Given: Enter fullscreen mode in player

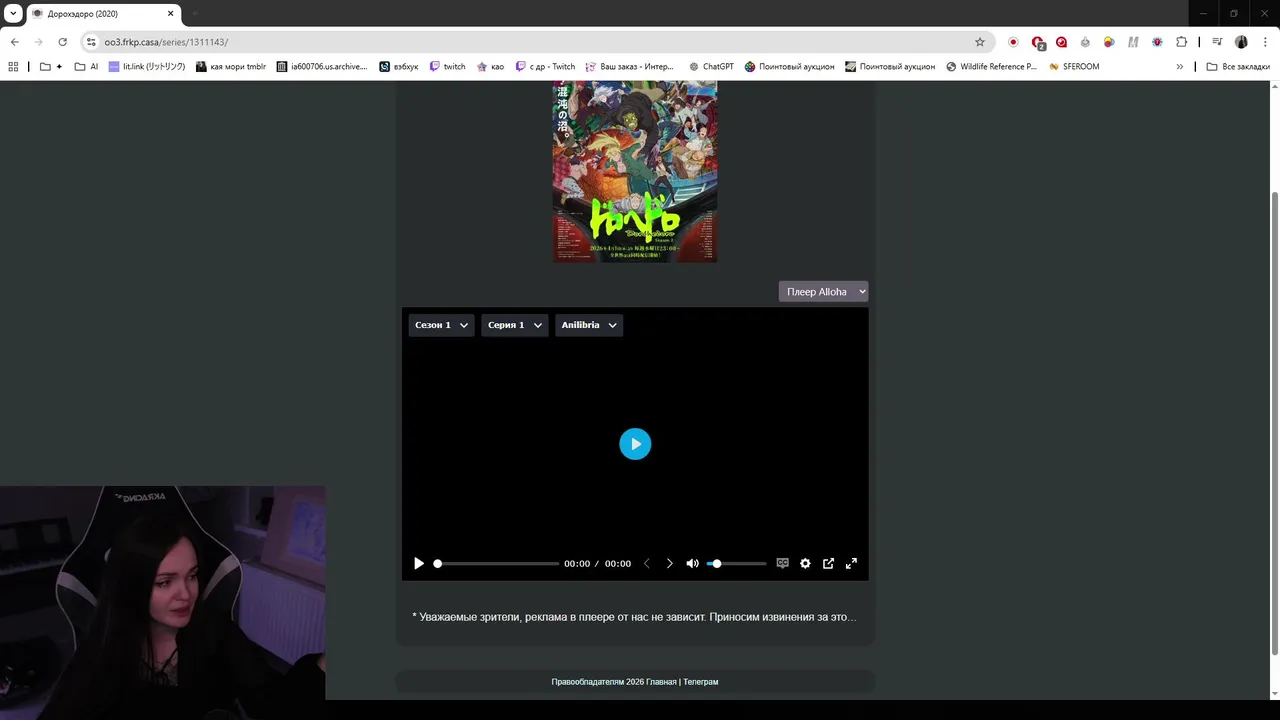Looking at the screenshot, I should tap(851, 564).
